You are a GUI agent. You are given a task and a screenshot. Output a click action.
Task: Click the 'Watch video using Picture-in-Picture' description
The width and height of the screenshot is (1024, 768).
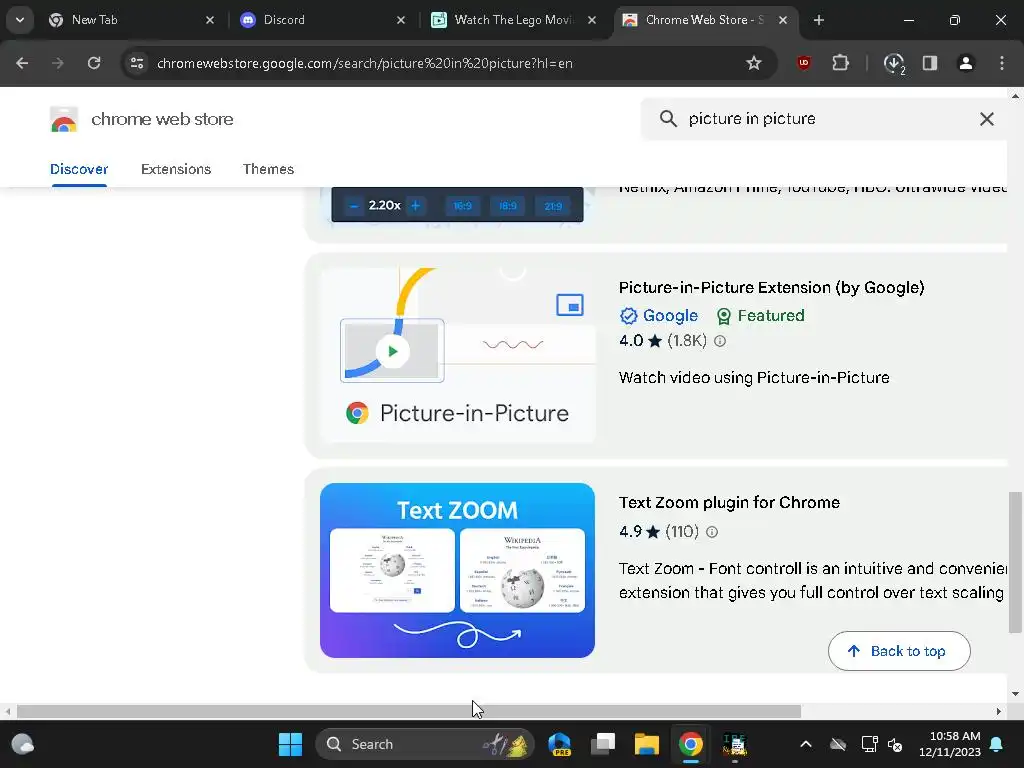tap(754, 378)
